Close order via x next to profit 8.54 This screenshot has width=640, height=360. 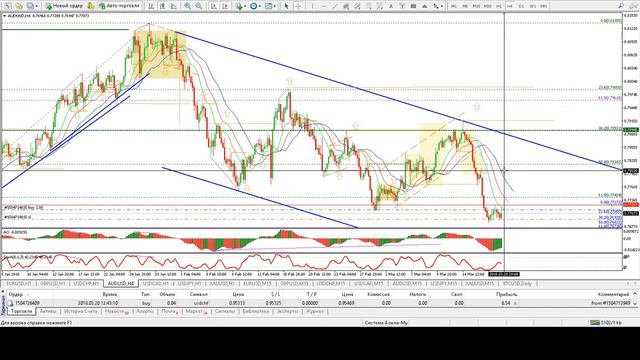tap(515, 303)
